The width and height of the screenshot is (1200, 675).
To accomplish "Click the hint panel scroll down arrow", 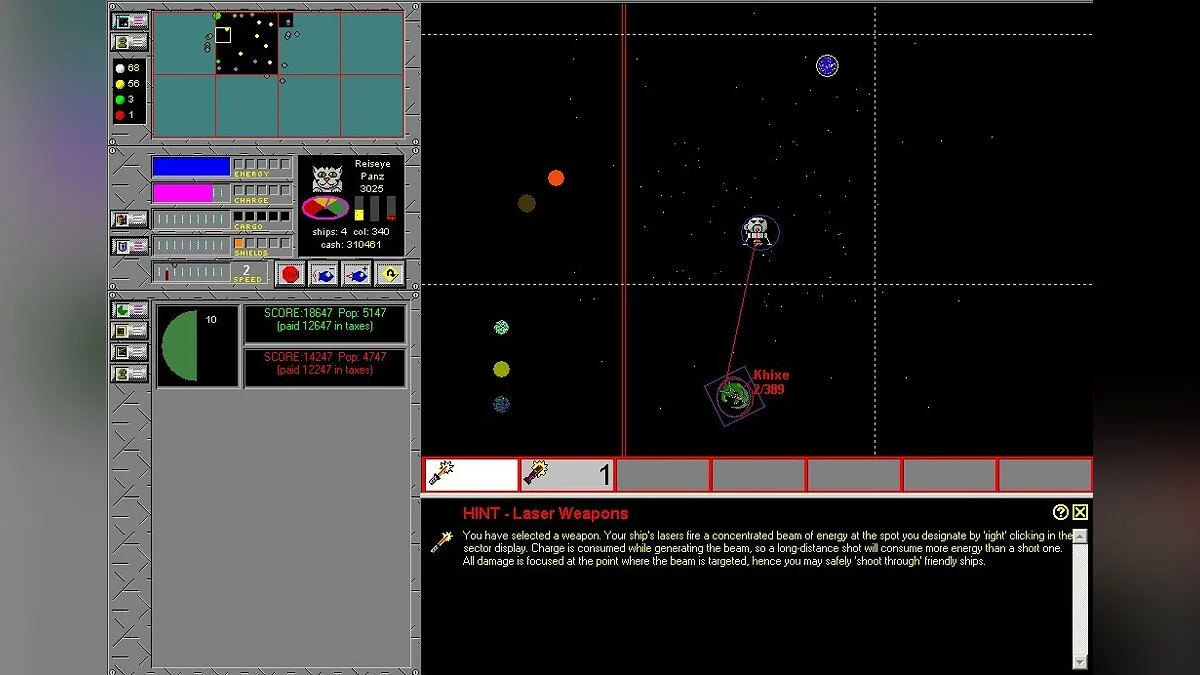I will 1080,661.
